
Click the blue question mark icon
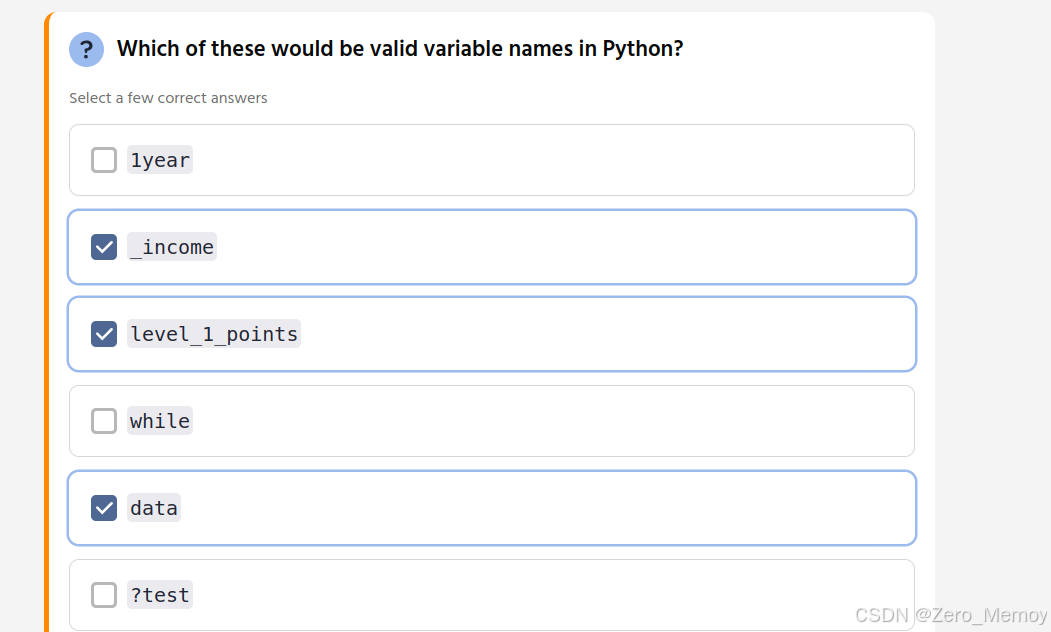tap(86, 49)
